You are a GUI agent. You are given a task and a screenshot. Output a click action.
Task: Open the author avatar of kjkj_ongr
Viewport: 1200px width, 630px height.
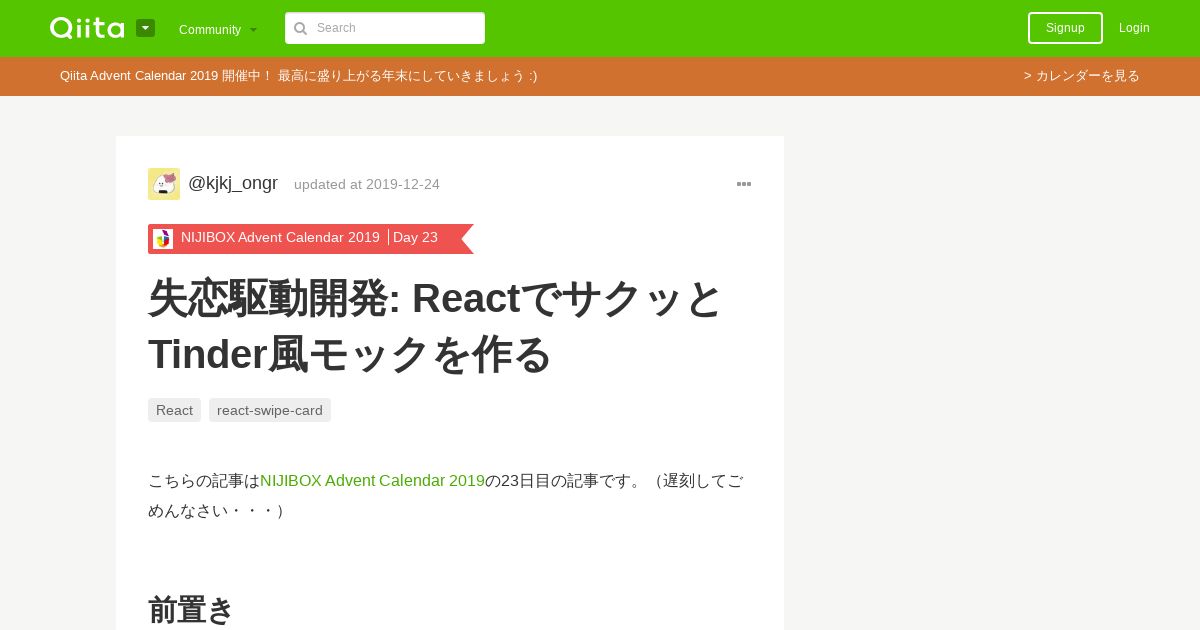[164, 184]
